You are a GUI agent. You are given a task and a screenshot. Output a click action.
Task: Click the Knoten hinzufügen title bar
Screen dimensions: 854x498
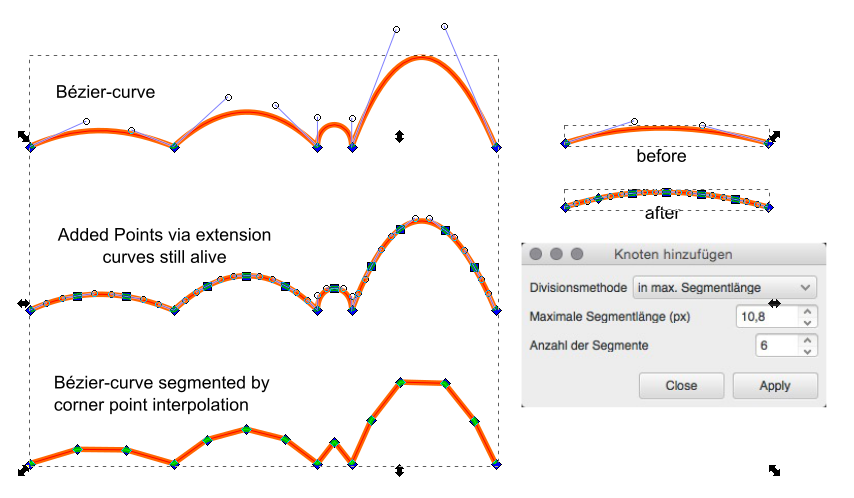[x=673, y=254]
